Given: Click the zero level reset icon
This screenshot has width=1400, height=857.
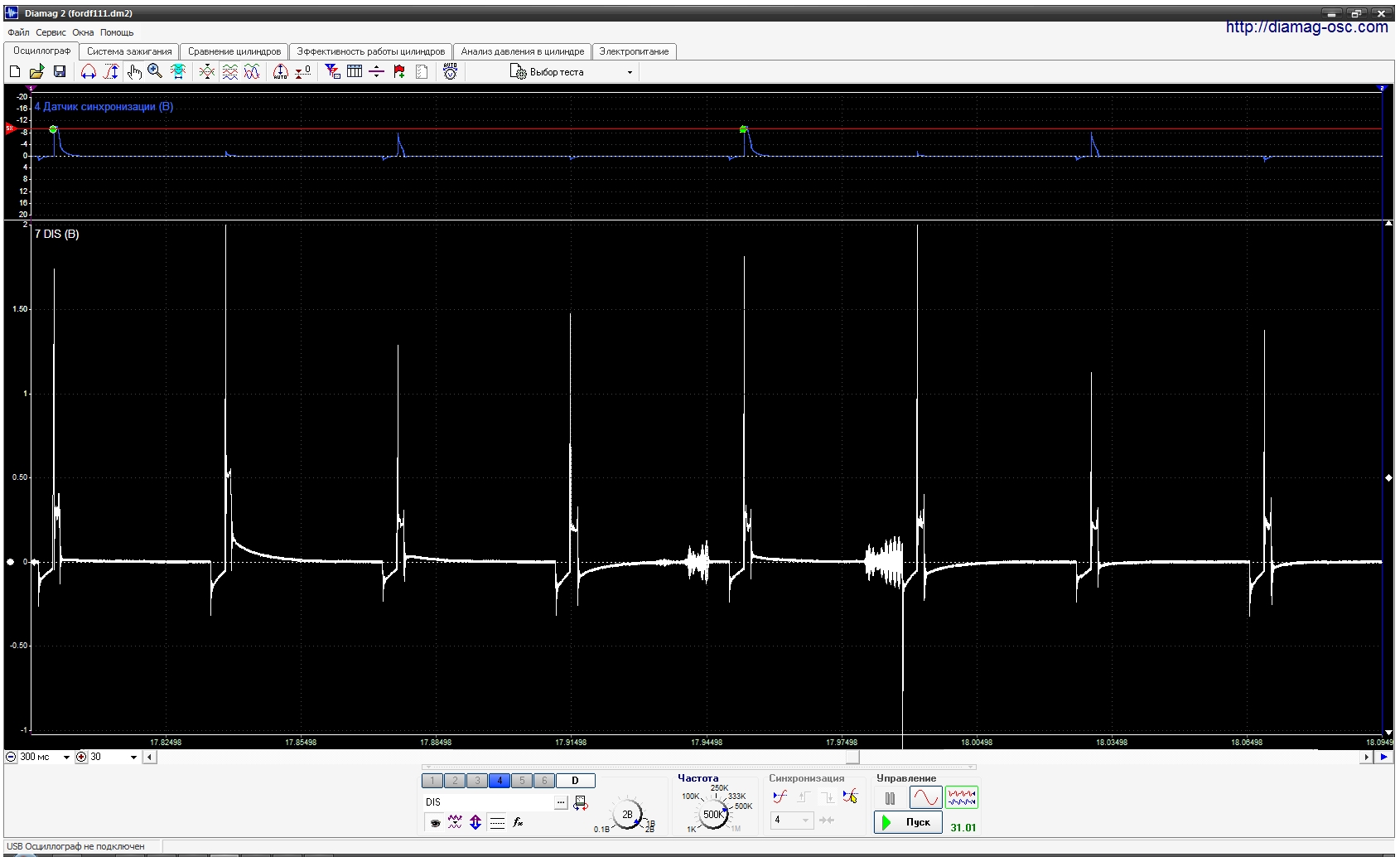Looking at the screenshot, I should (303, 72).
